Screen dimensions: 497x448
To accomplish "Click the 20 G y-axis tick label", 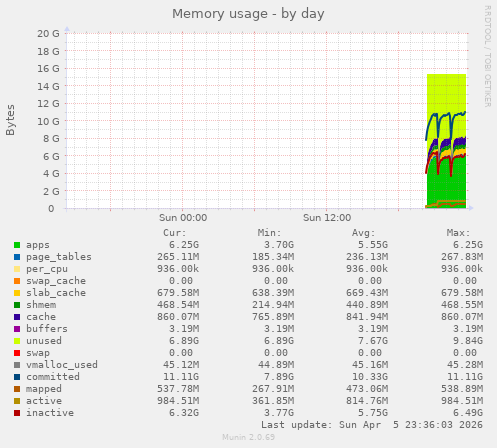I will click(48, 34).
